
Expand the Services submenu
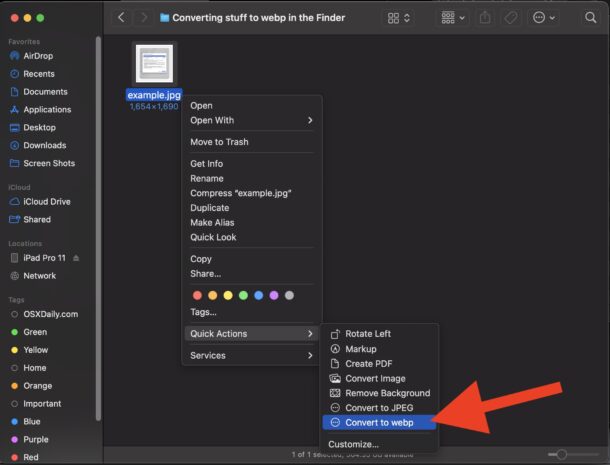[x=251, y=355]
